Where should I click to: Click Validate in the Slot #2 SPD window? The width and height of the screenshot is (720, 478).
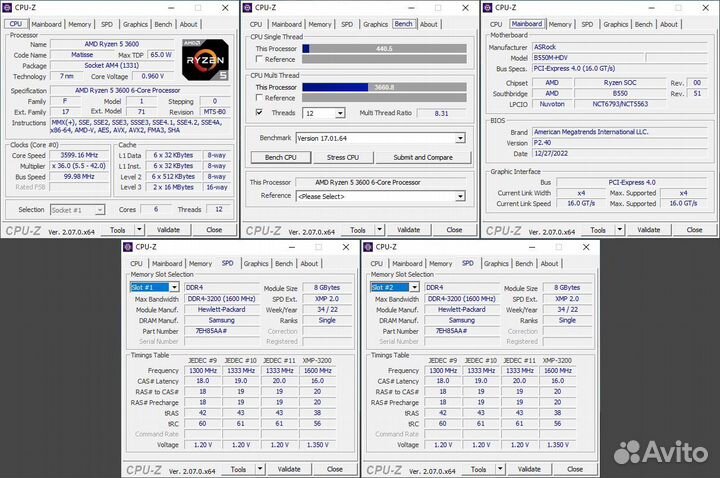click(x=529, y=469)
